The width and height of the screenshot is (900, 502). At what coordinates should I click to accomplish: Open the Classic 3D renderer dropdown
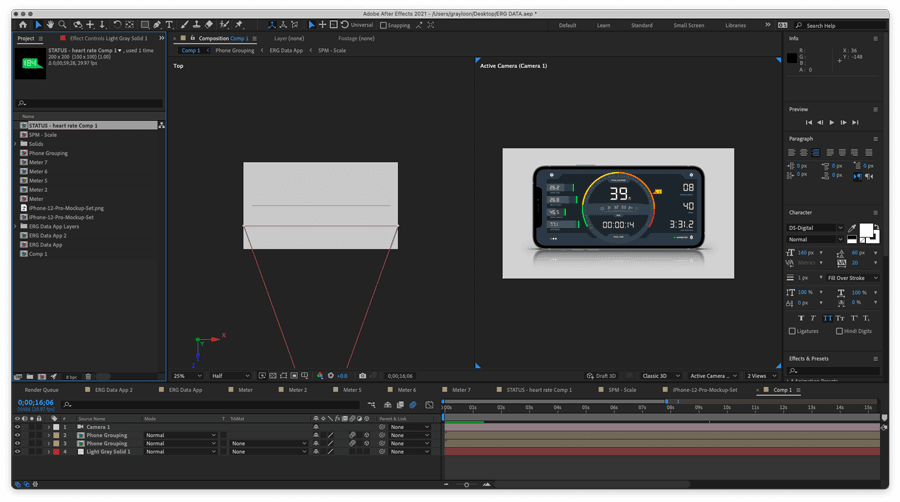(661, 376)
